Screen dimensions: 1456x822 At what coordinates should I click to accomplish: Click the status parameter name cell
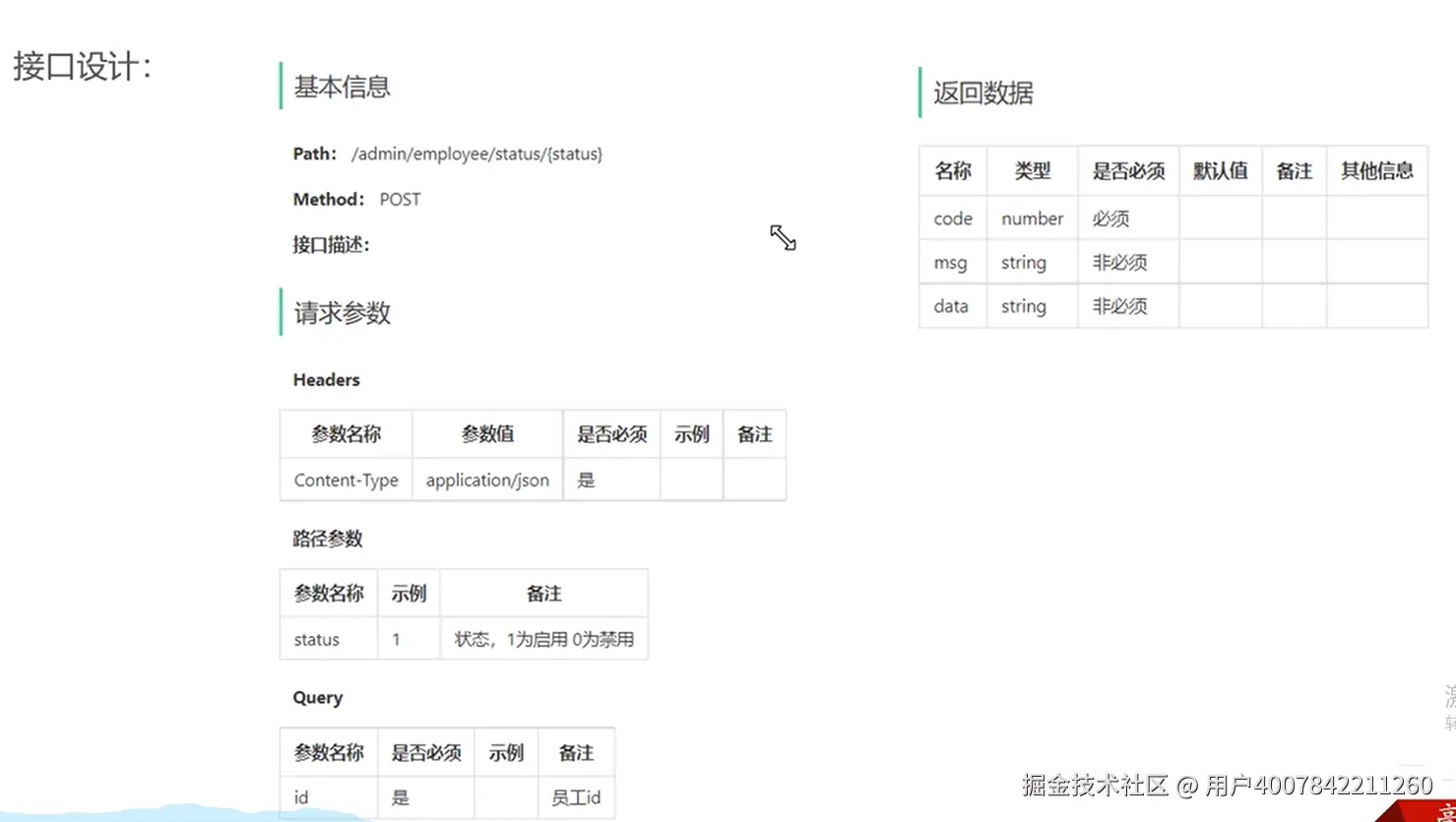coord(328,639)
